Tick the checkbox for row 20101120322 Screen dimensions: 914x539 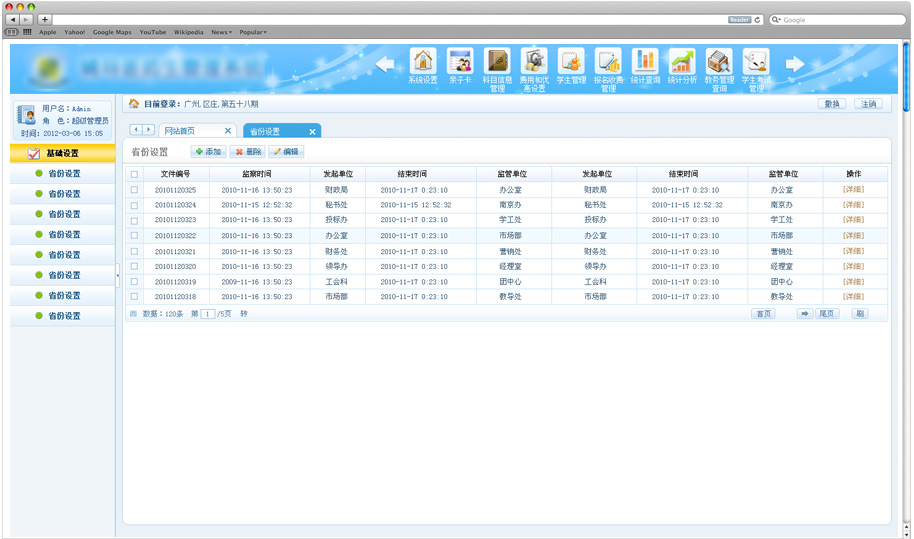click(134, 236)
